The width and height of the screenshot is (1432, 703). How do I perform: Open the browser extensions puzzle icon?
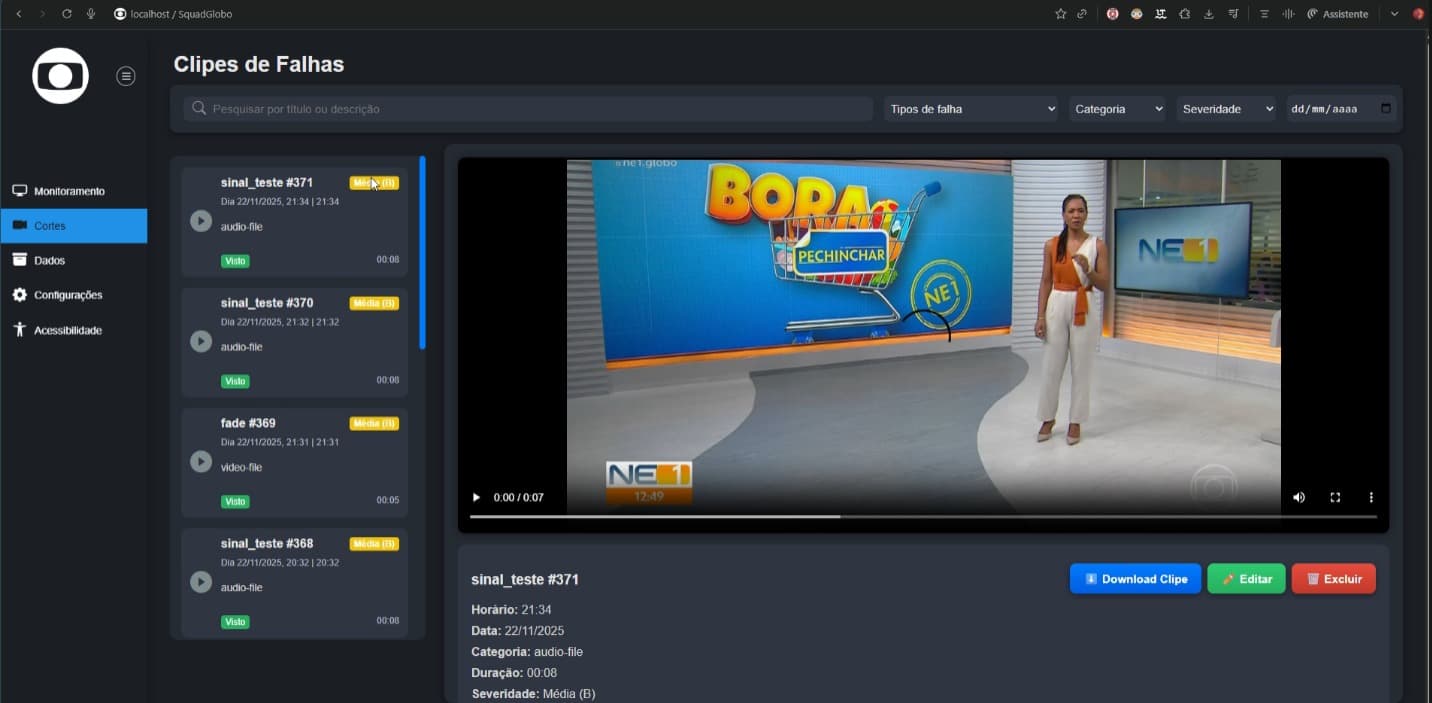click(x=1185, y=14)
